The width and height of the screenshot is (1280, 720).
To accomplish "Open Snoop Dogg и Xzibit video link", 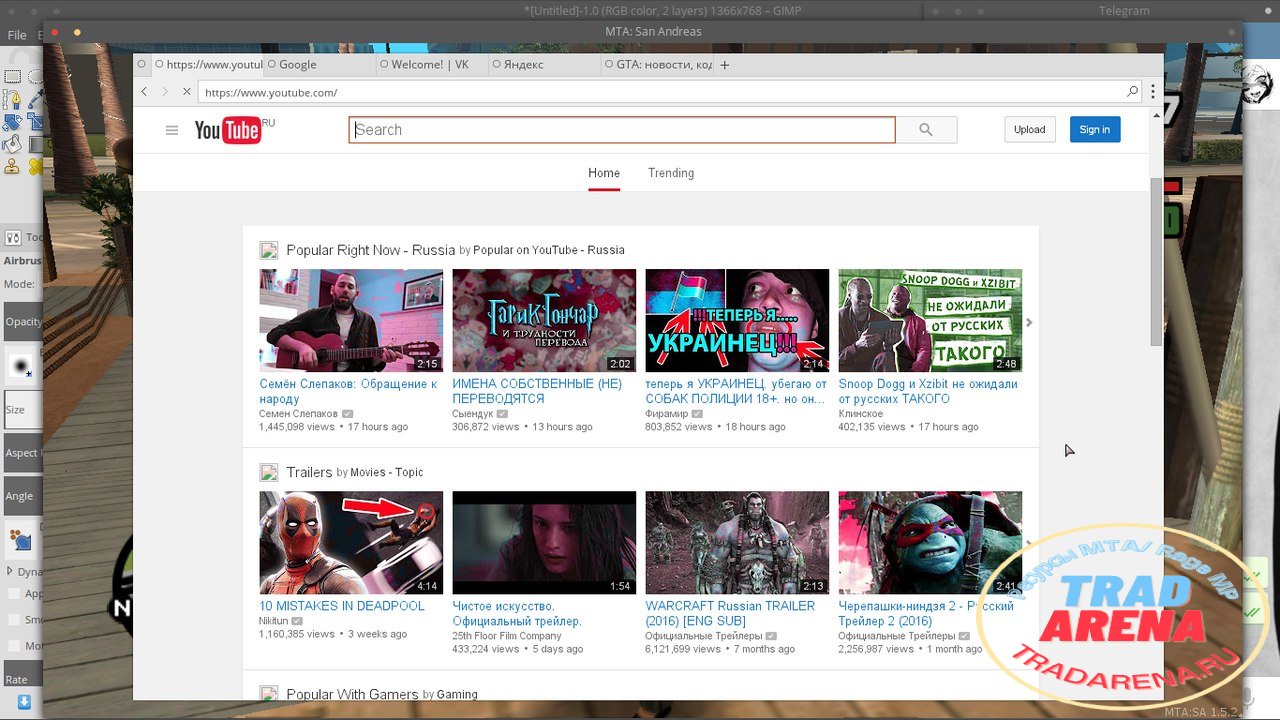I will coord(928,391).
